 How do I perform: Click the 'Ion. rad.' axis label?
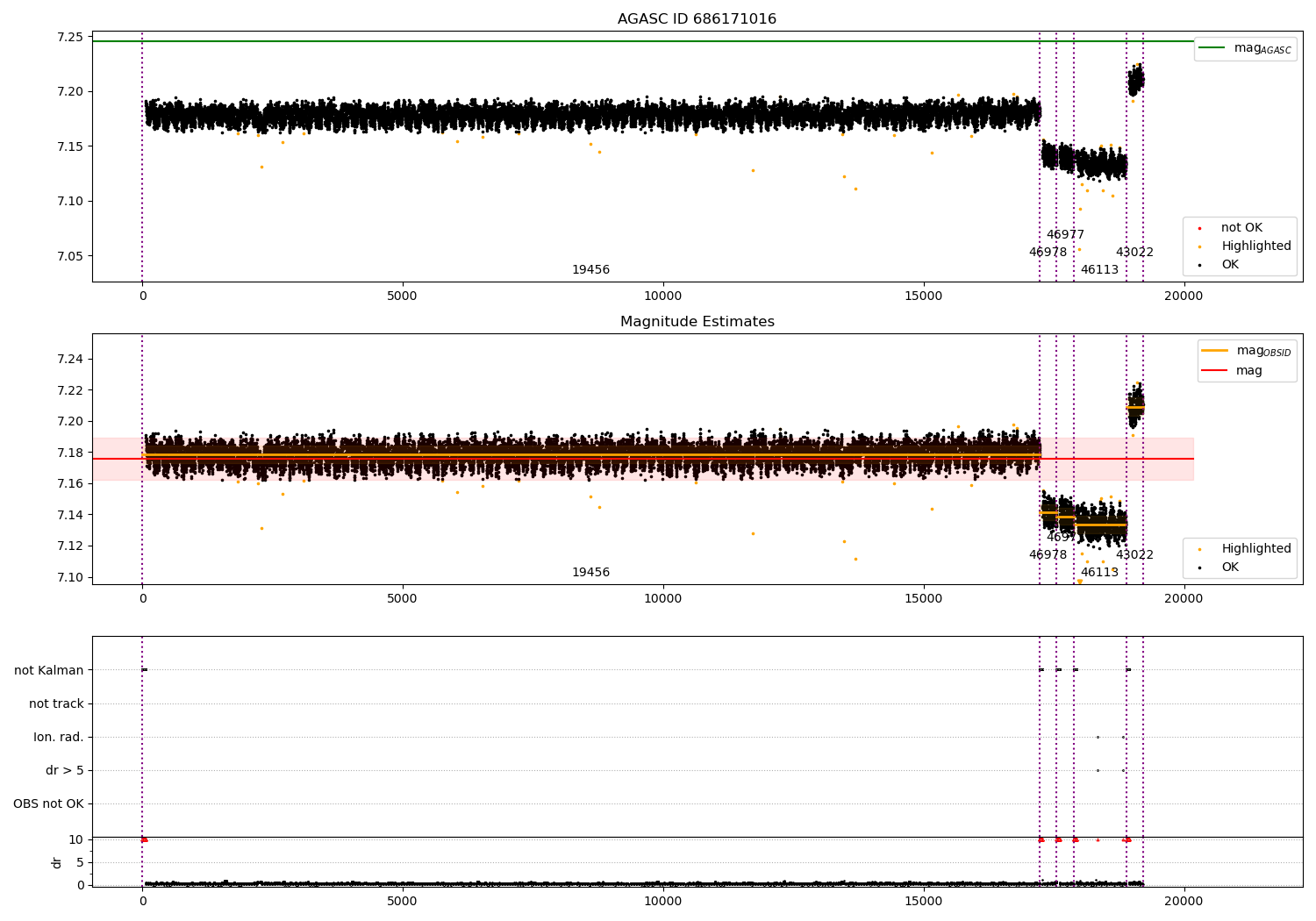[x=59, y=737]
